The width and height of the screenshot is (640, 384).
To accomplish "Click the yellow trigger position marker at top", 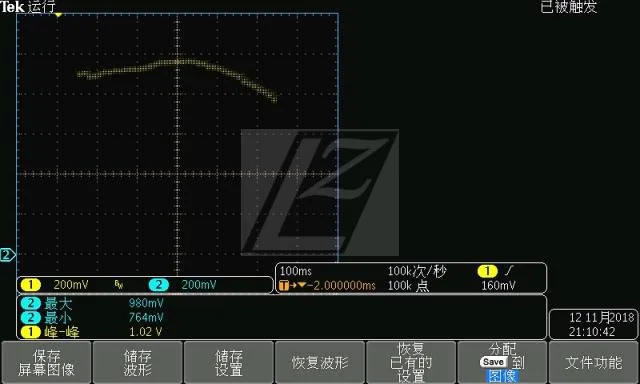I will point(58,15).
